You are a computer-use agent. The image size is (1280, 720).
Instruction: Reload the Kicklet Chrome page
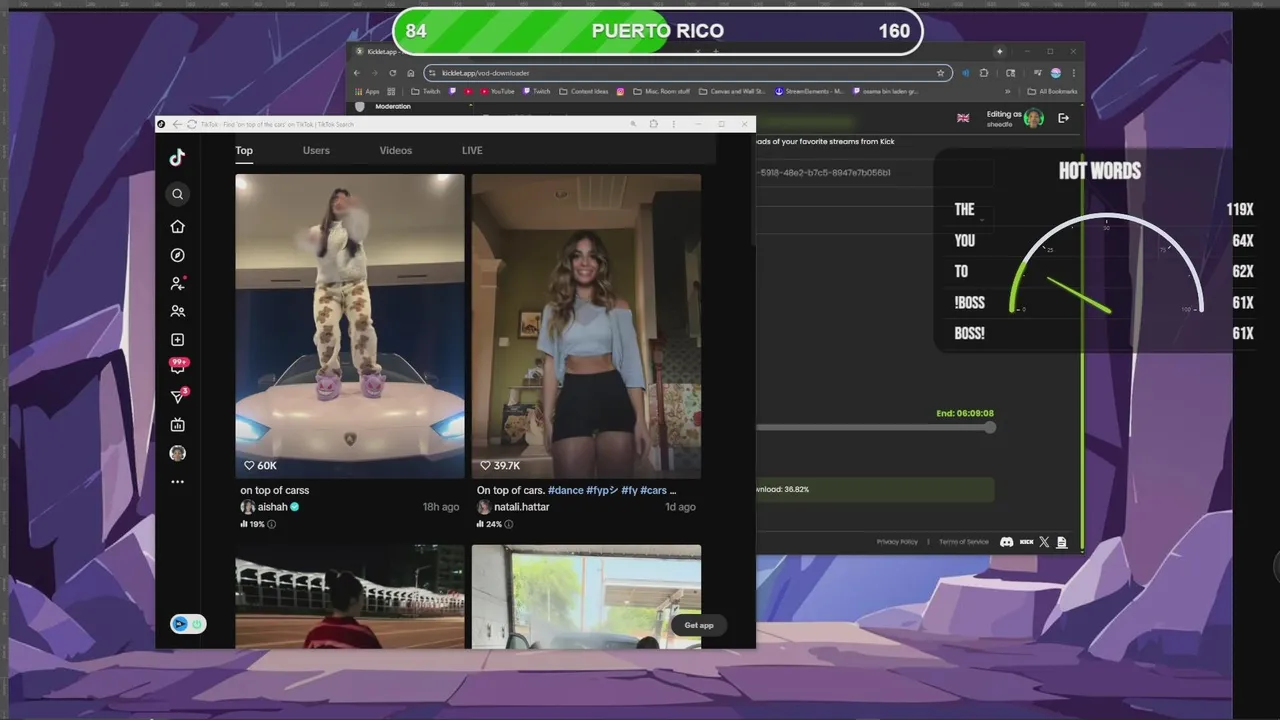coord(393,73)
